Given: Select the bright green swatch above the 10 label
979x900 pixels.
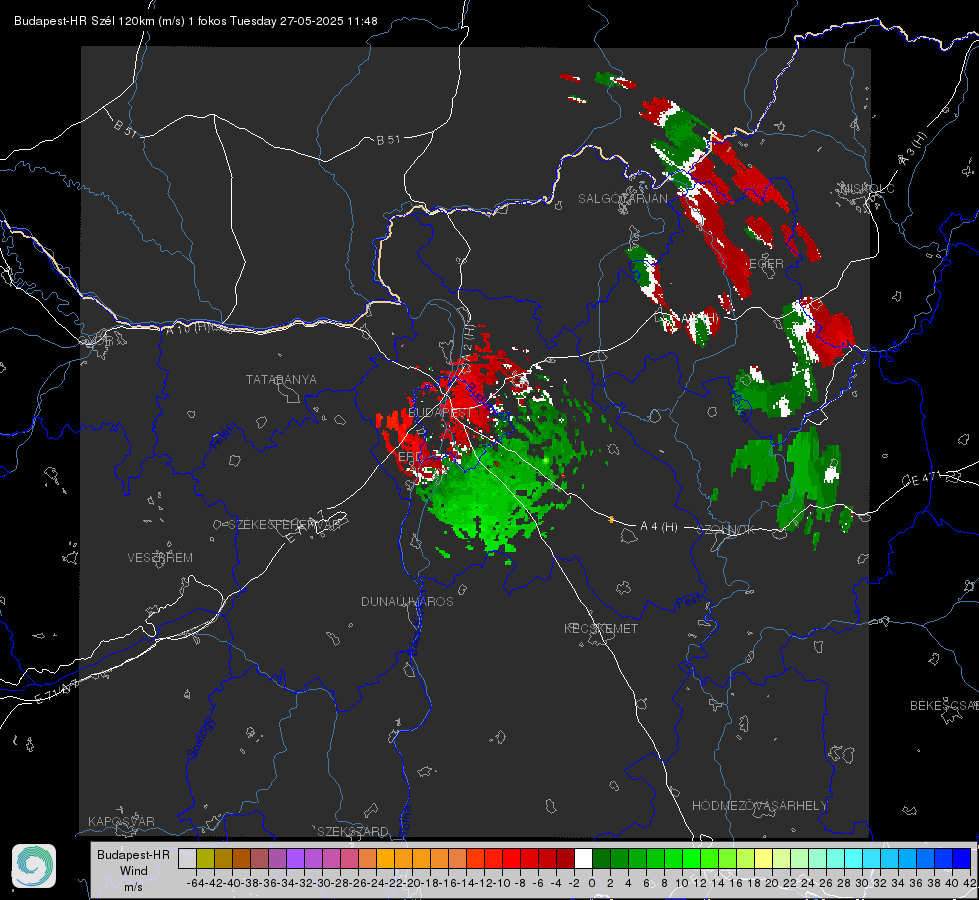Looking at the screenshot, I should [691, 858].
